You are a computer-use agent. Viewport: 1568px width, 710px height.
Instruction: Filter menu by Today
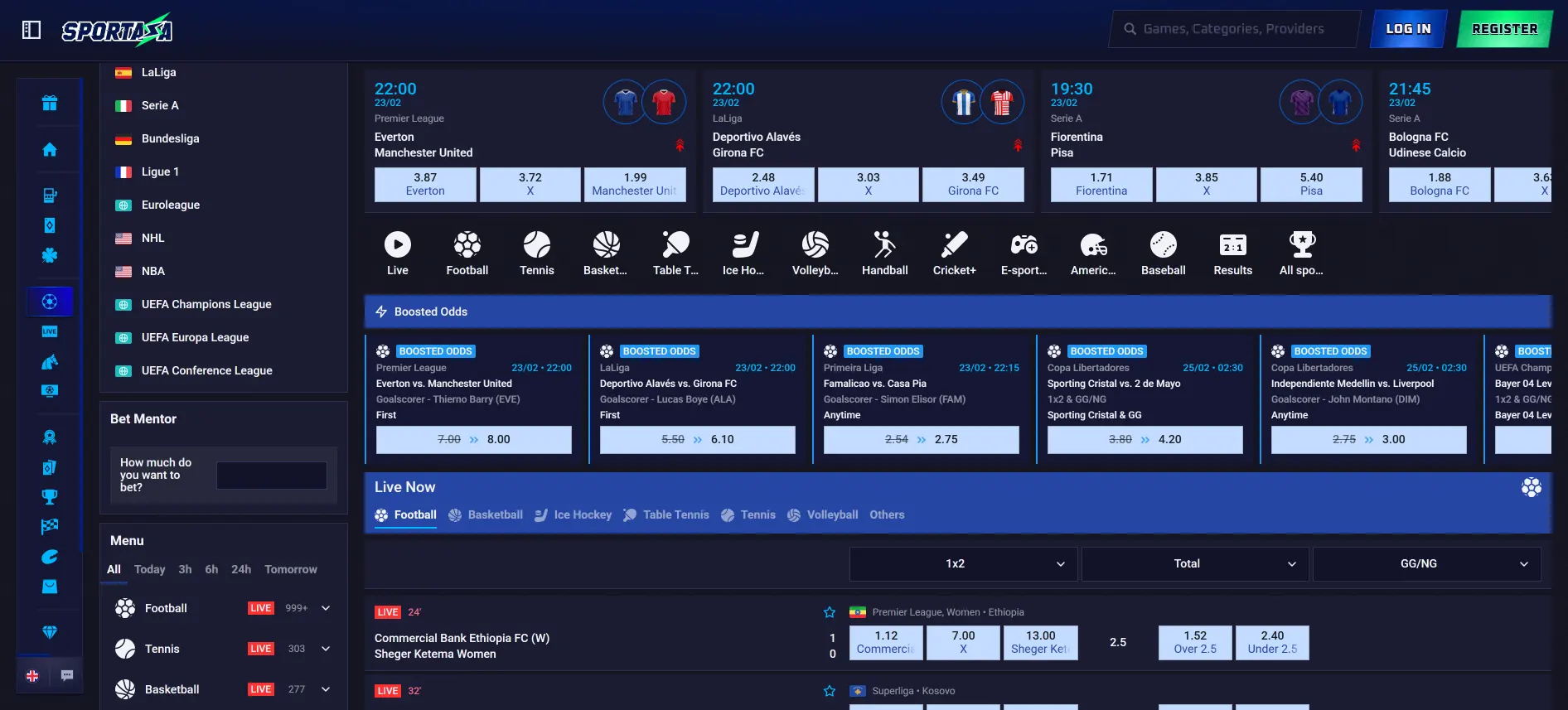[x=149, y=569]
